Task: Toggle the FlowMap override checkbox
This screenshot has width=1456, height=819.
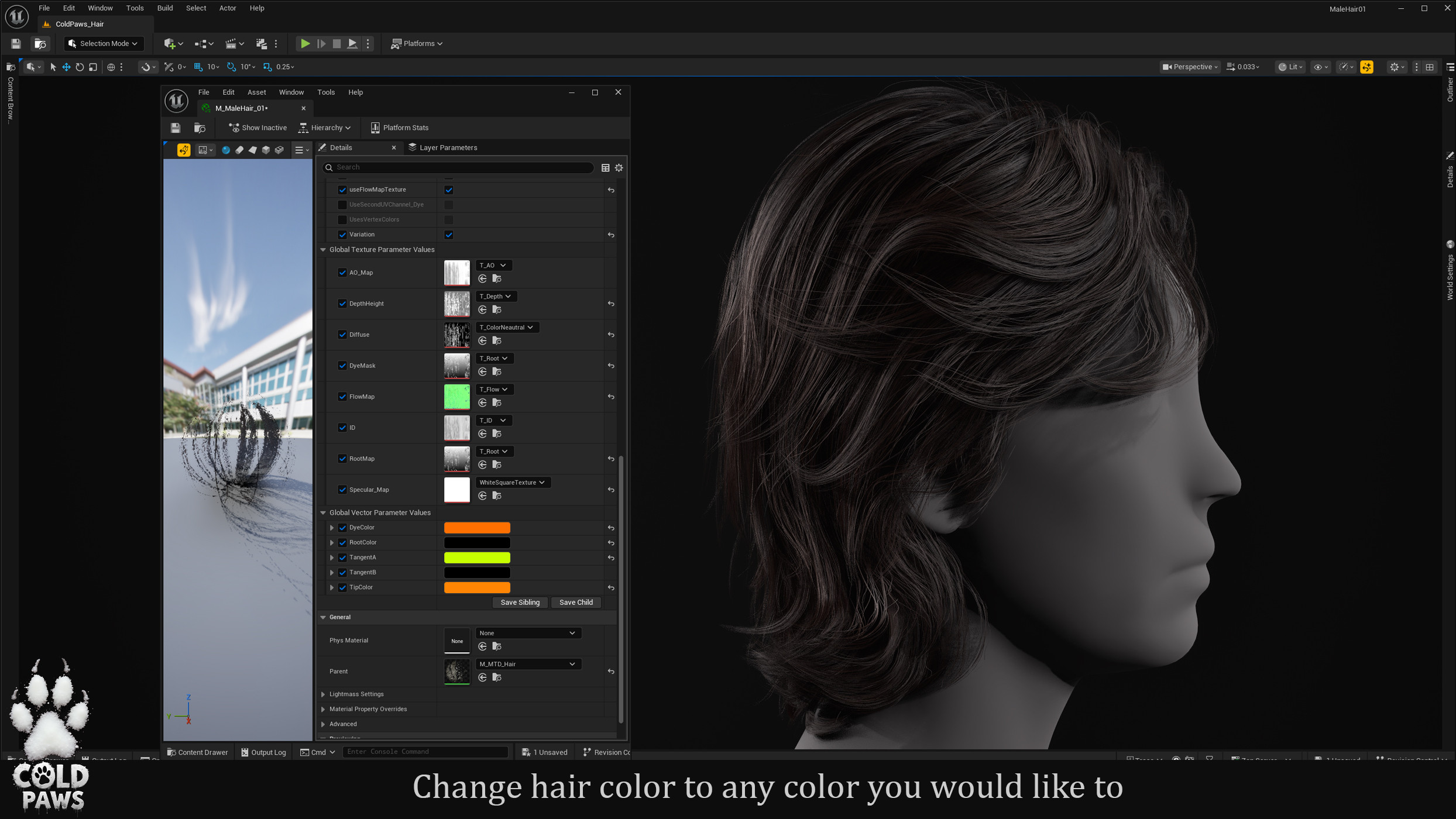Action: click(342, 397)
